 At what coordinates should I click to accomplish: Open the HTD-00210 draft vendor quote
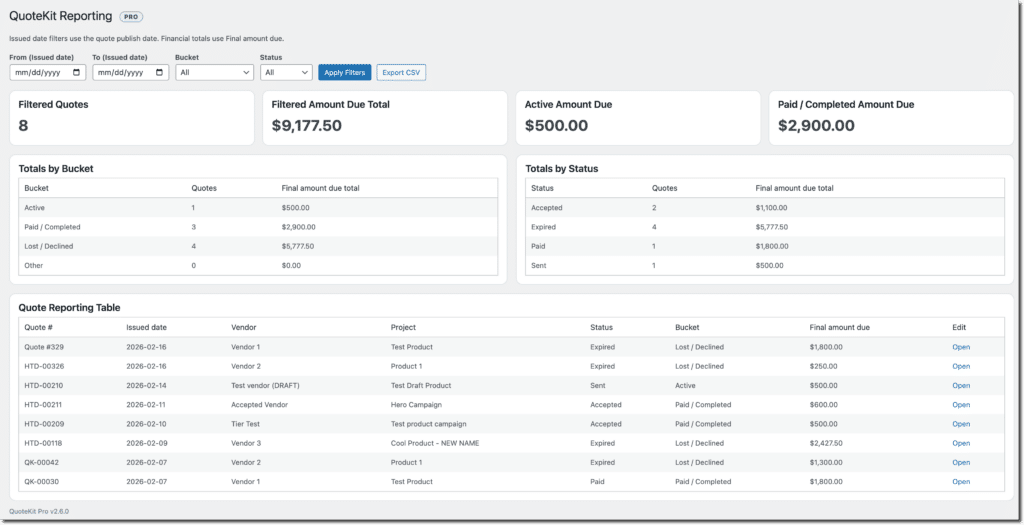tap(960, 385)
